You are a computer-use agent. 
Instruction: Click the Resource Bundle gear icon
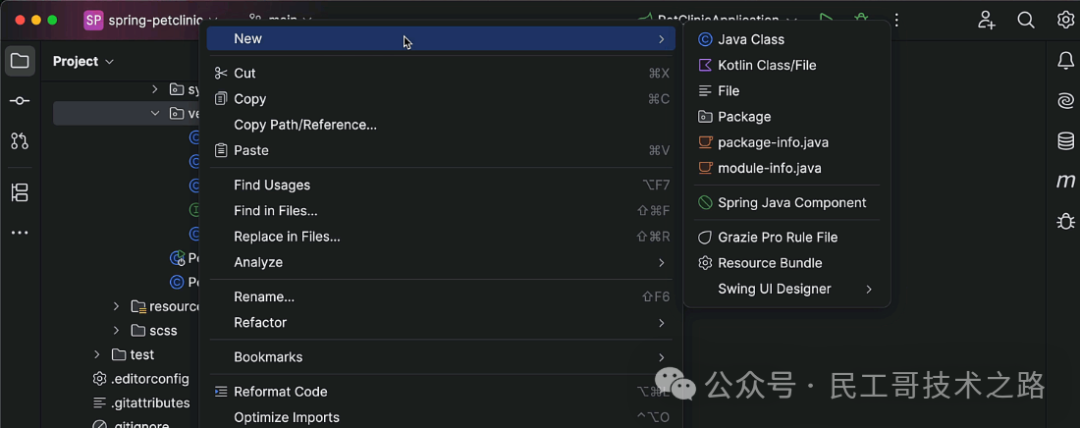coord(705,263)
